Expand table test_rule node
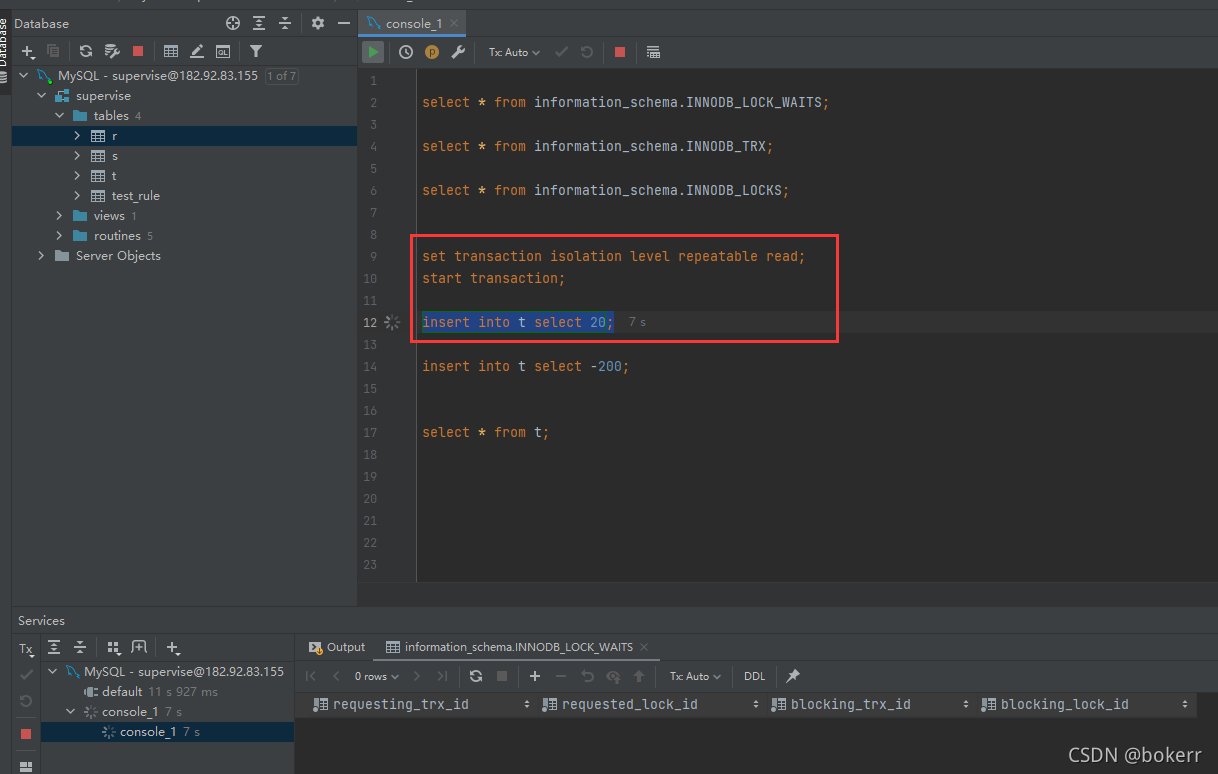1218x774 pixels. pos(78,196)
